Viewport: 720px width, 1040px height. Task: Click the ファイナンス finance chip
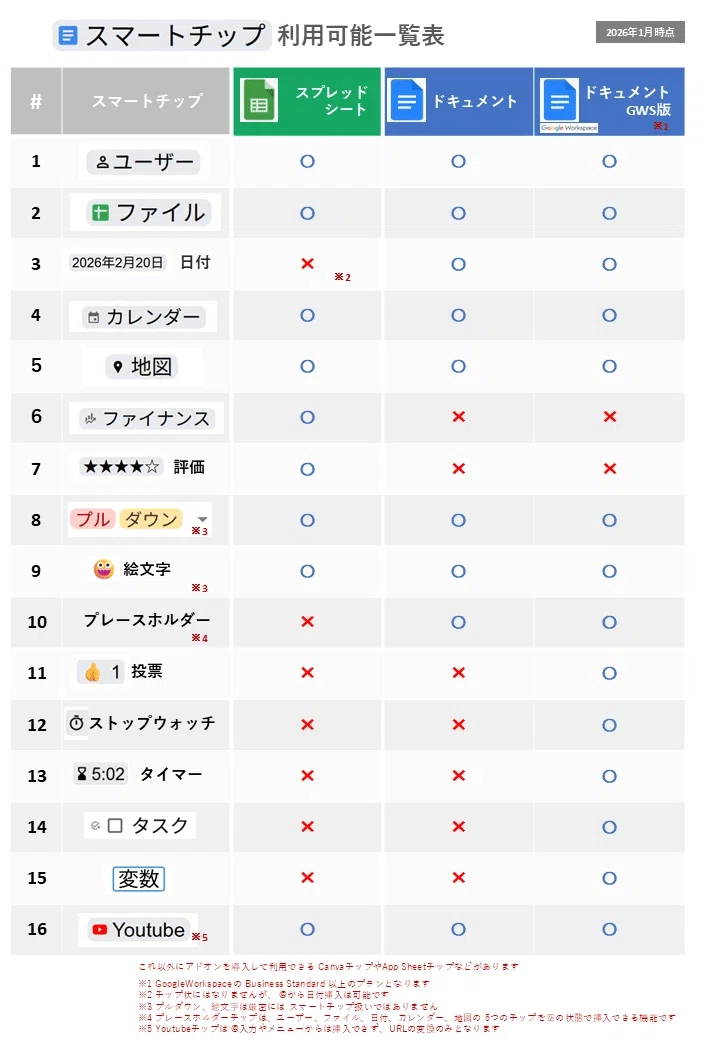click(147, 419)
